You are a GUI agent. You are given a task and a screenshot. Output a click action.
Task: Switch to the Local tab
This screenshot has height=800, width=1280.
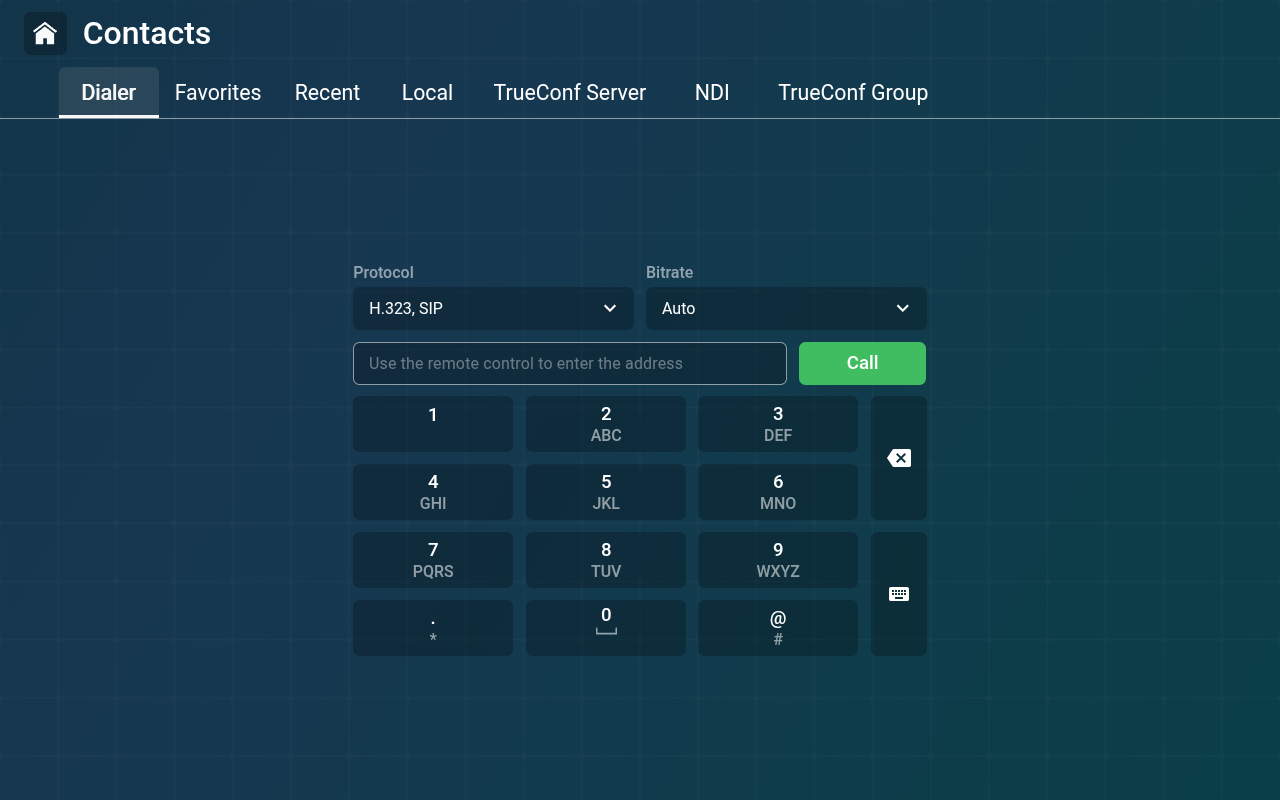(427, 92)
